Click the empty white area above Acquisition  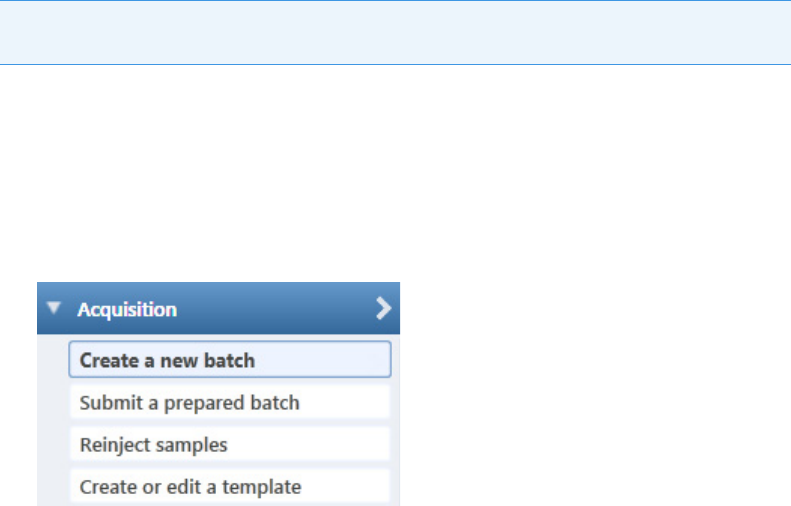396,173
